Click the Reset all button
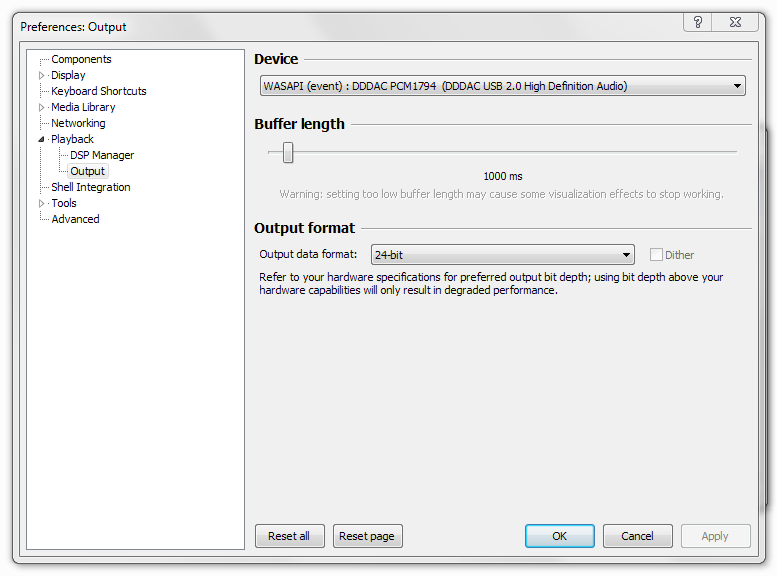 pyautogui.click(x=289, y=536)
